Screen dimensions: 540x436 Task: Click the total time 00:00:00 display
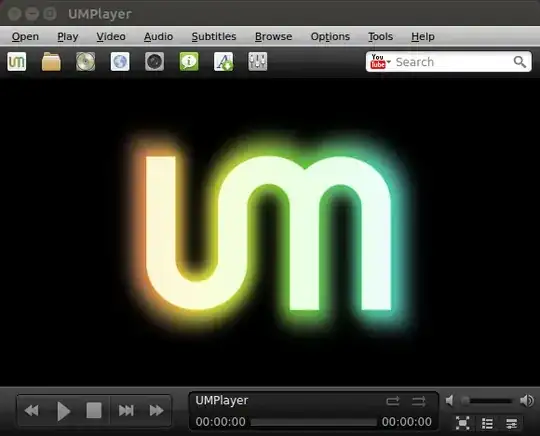pyautogui.click(x=407, y=422)
